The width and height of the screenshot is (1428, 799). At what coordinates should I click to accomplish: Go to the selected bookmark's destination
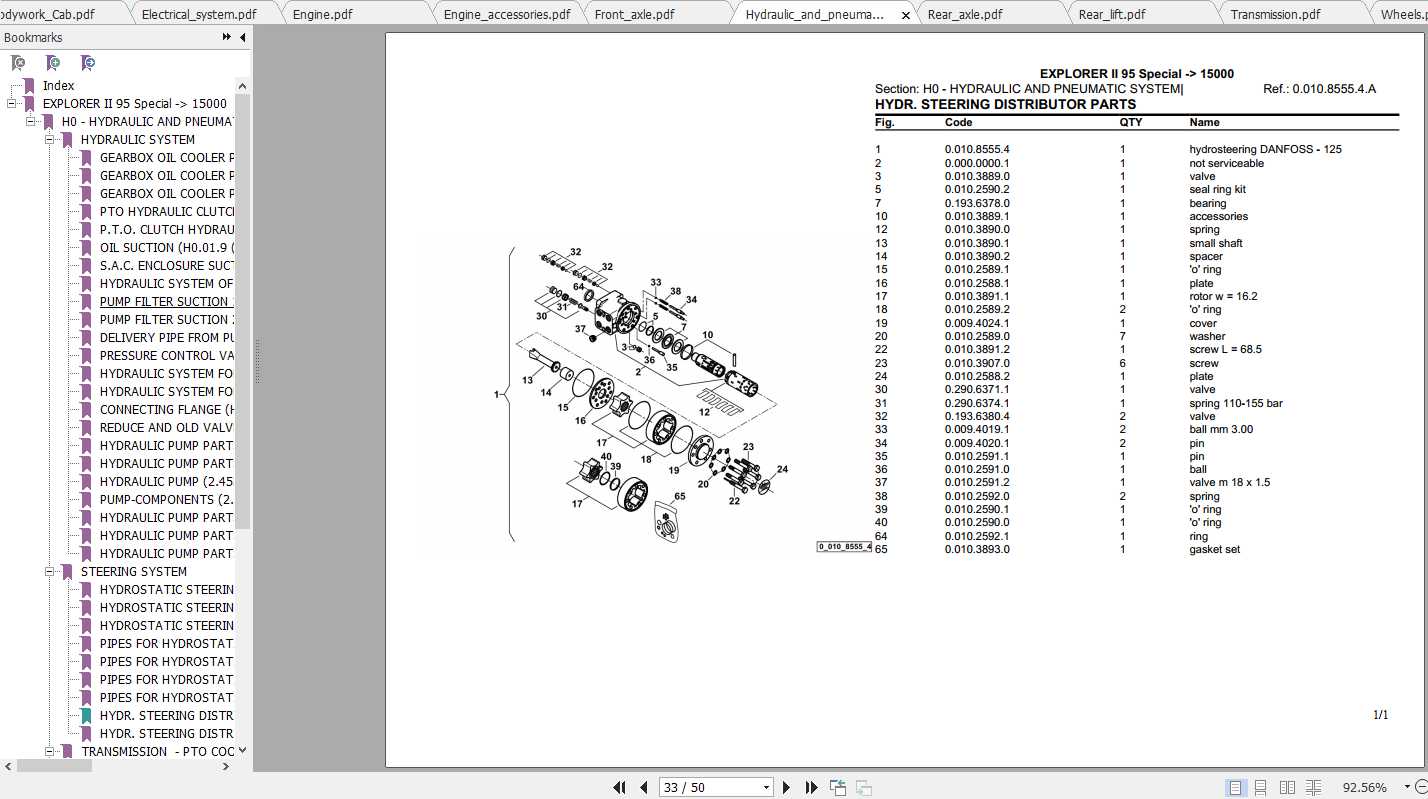click(88, 62)
